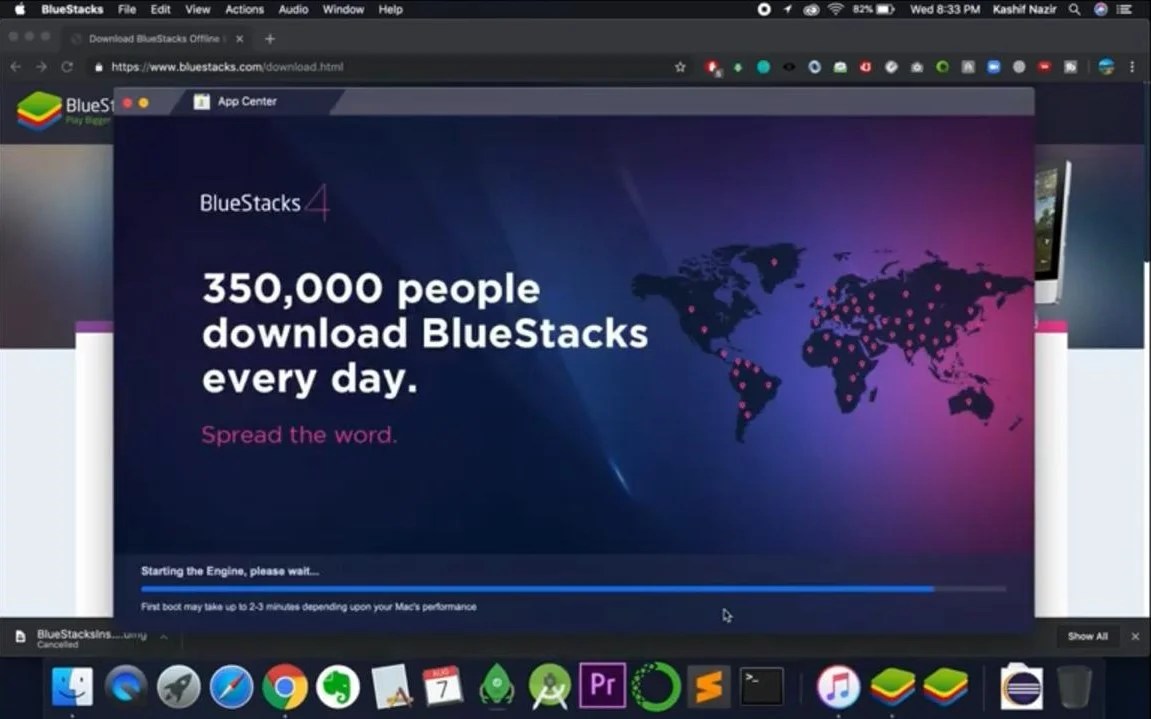Go back in Chrome
The image size is (1151, 719).
coord(16,67)
